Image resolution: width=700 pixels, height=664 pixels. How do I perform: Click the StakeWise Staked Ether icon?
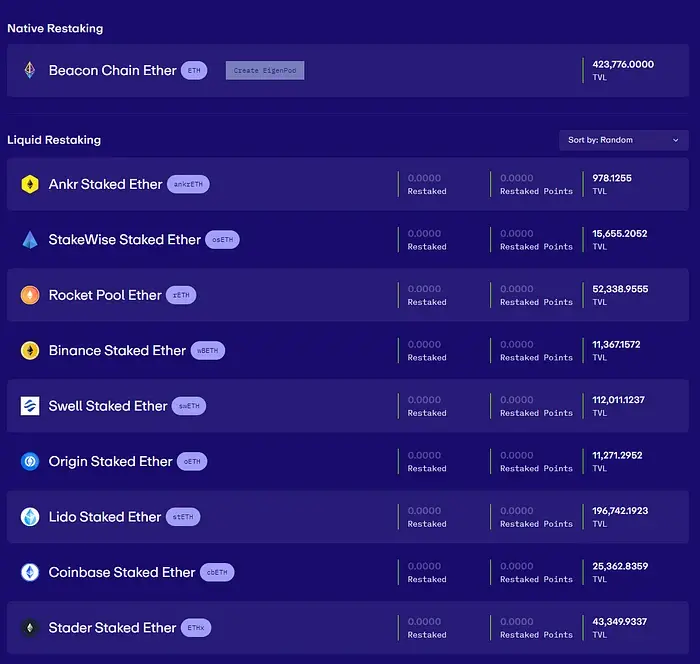[30, 240]
